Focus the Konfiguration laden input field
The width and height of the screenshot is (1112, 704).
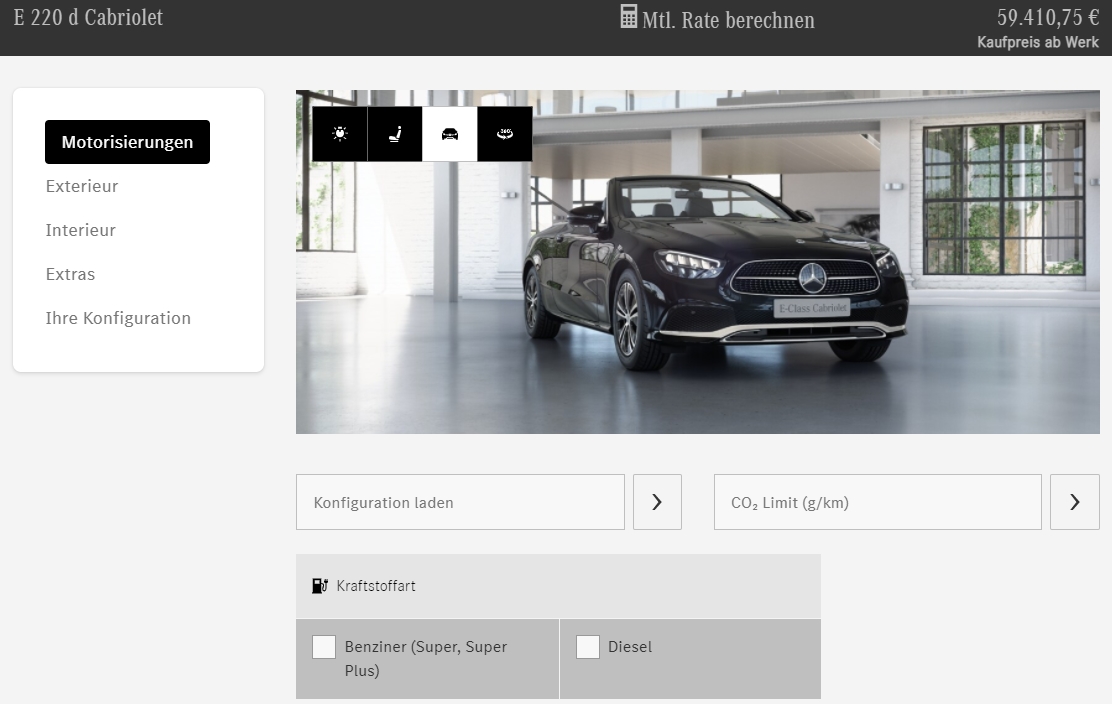click(460, 502)
